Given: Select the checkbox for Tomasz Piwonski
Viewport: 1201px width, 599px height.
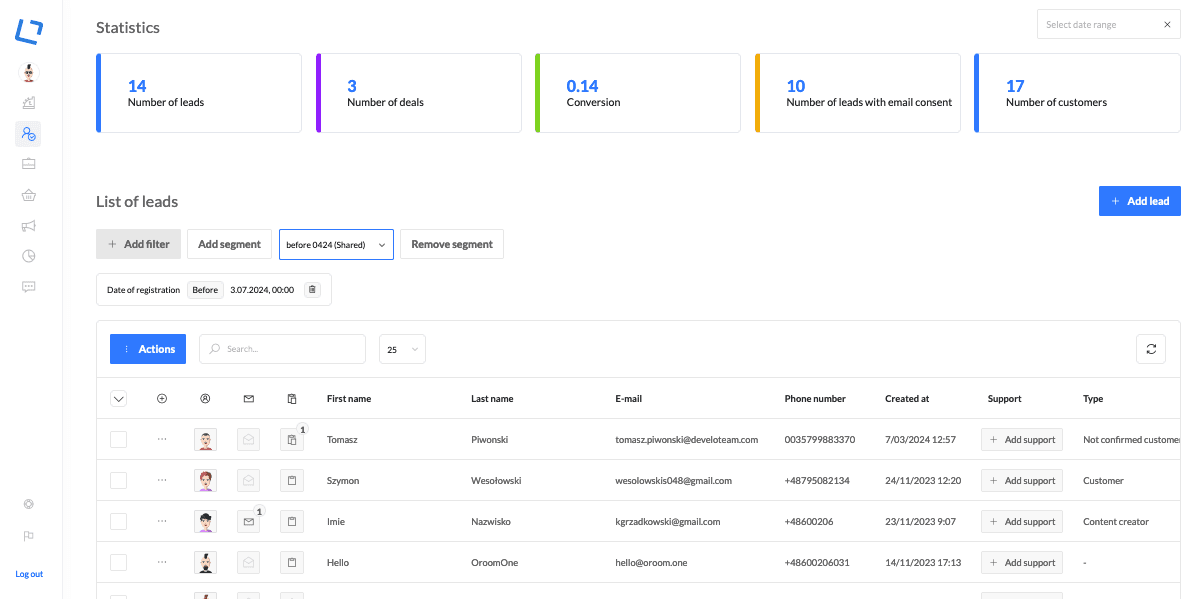Looking at the screenshot, I should (119, 440).
